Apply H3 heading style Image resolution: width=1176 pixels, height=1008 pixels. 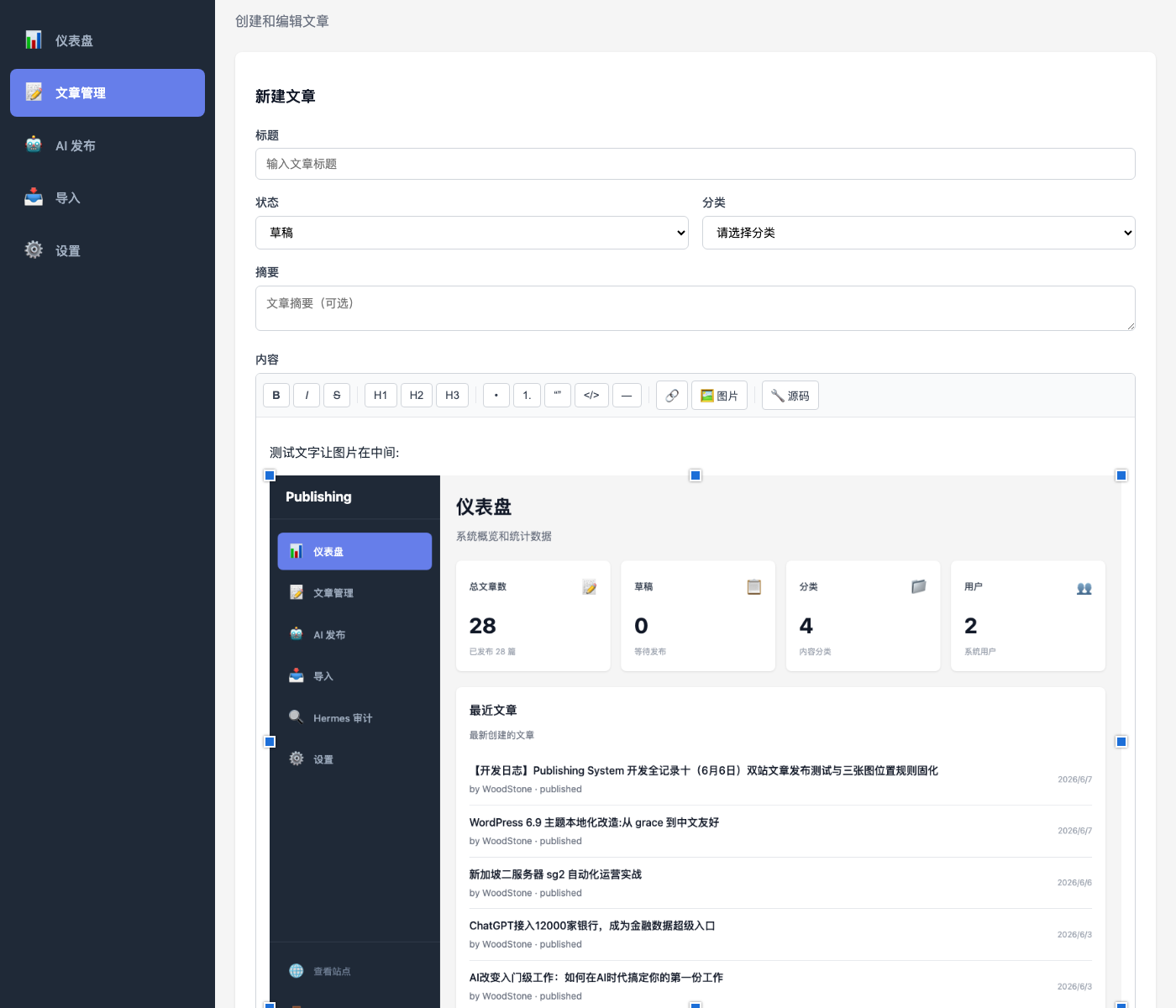pos(452,396)
